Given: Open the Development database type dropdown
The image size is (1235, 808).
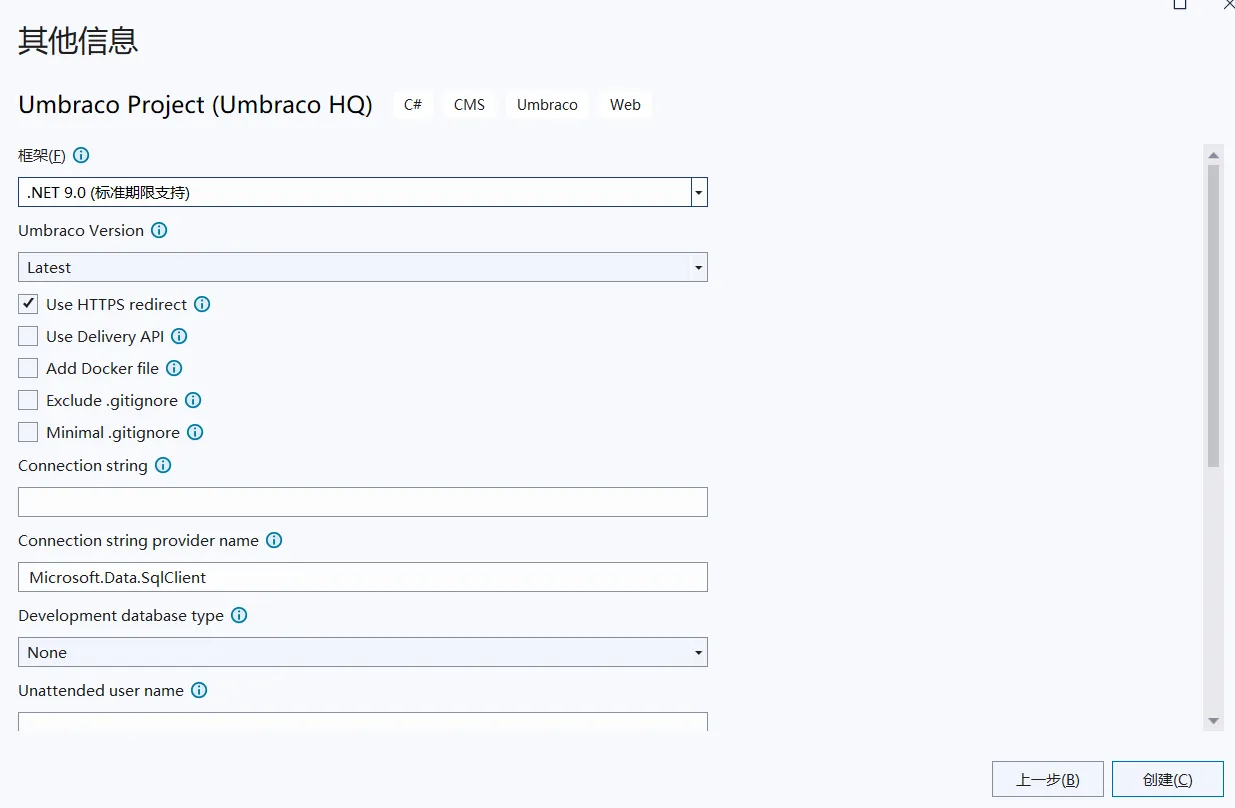Looking at the screenshot, I should coord(699,652).
